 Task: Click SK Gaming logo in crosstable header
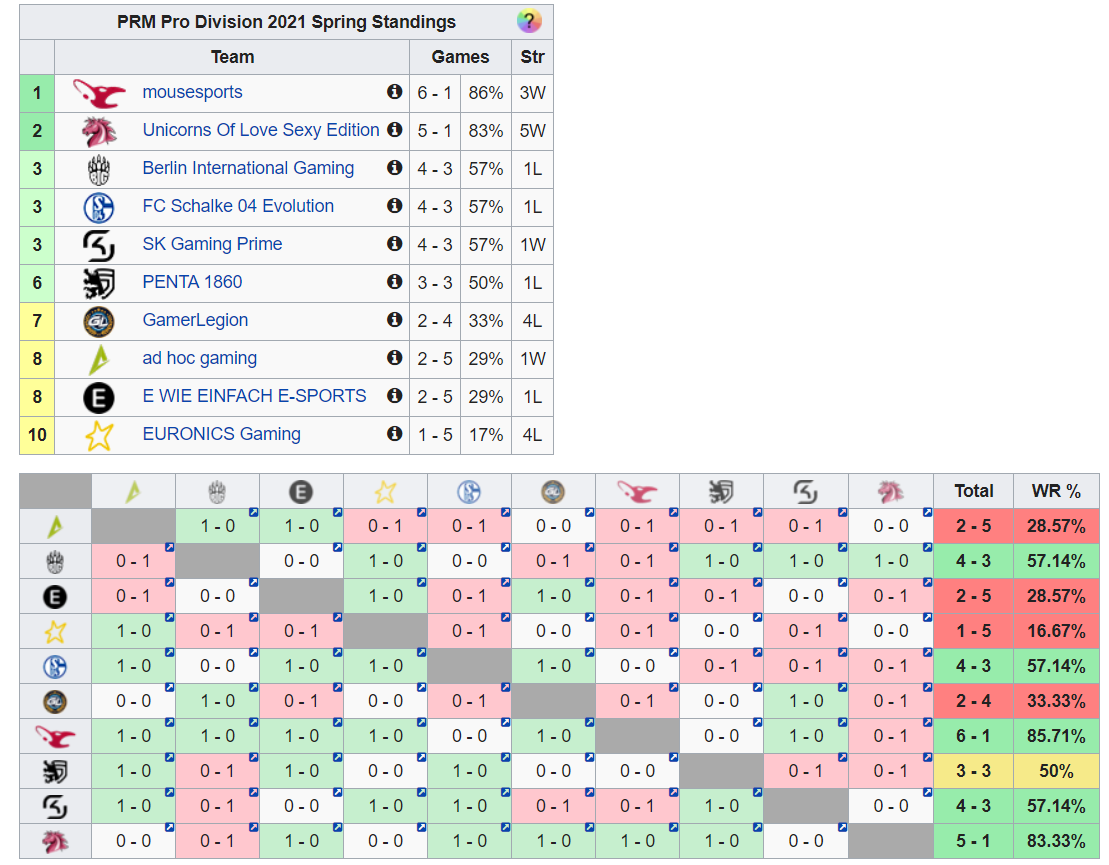coord(805,491)
